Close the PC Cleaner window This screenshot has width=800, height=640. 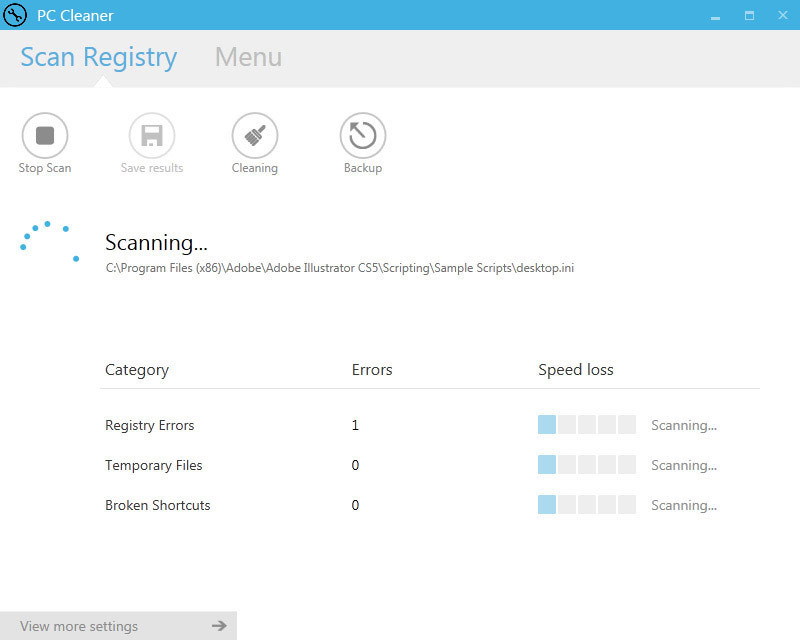(x=783, y=15)
